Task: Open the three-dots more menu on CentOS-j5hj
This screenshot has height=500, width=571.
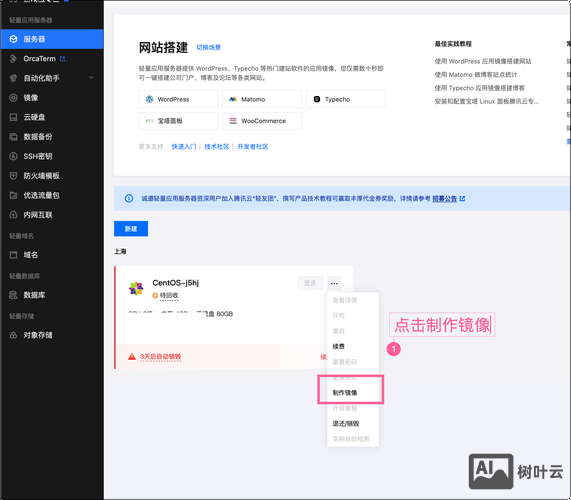Action: 334,283
